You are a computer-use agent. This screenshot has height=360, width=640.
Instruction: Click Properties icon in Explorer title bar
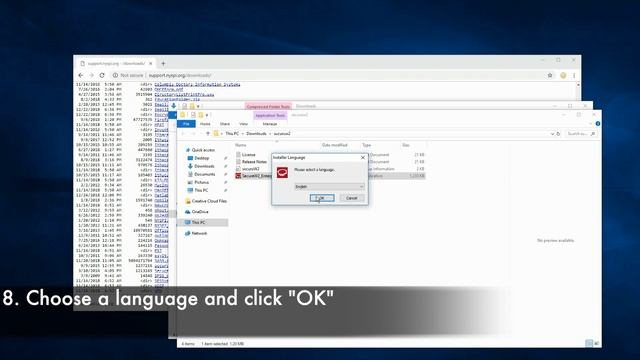(x=193, y=115)
